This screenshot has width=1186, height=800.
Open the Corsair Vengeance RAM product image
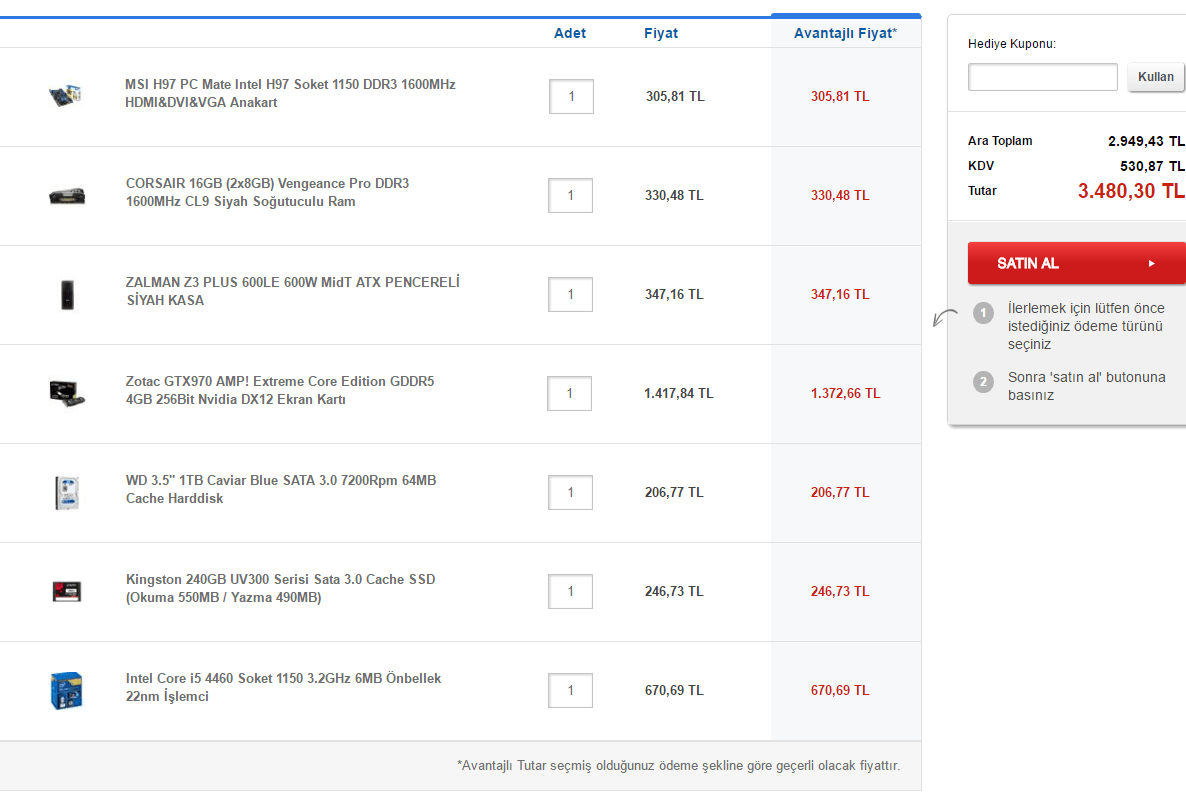[66, 196]
